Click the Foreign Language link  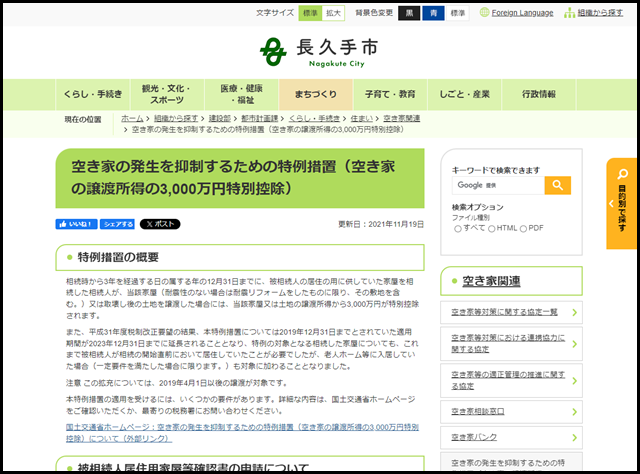(x=522, y=13)
